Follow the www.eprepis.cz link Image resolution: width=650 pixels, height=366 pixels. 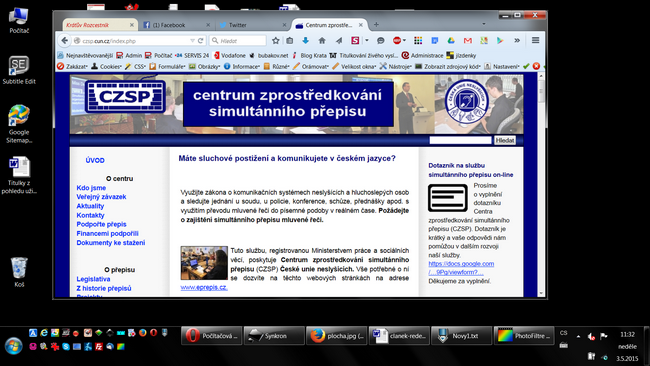[x=204, y=287]
